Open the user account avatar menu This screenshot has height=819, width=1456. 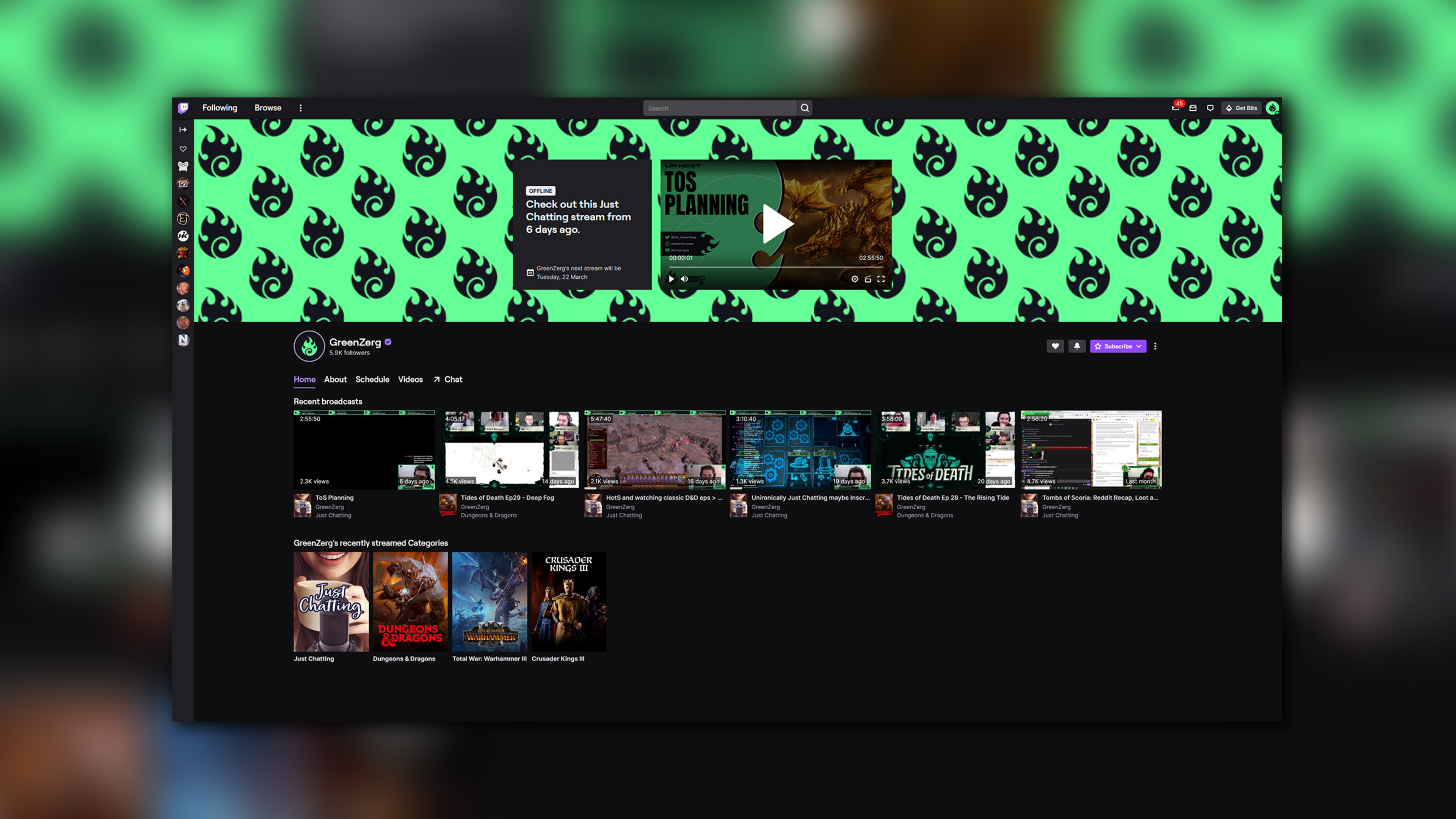1272,108
